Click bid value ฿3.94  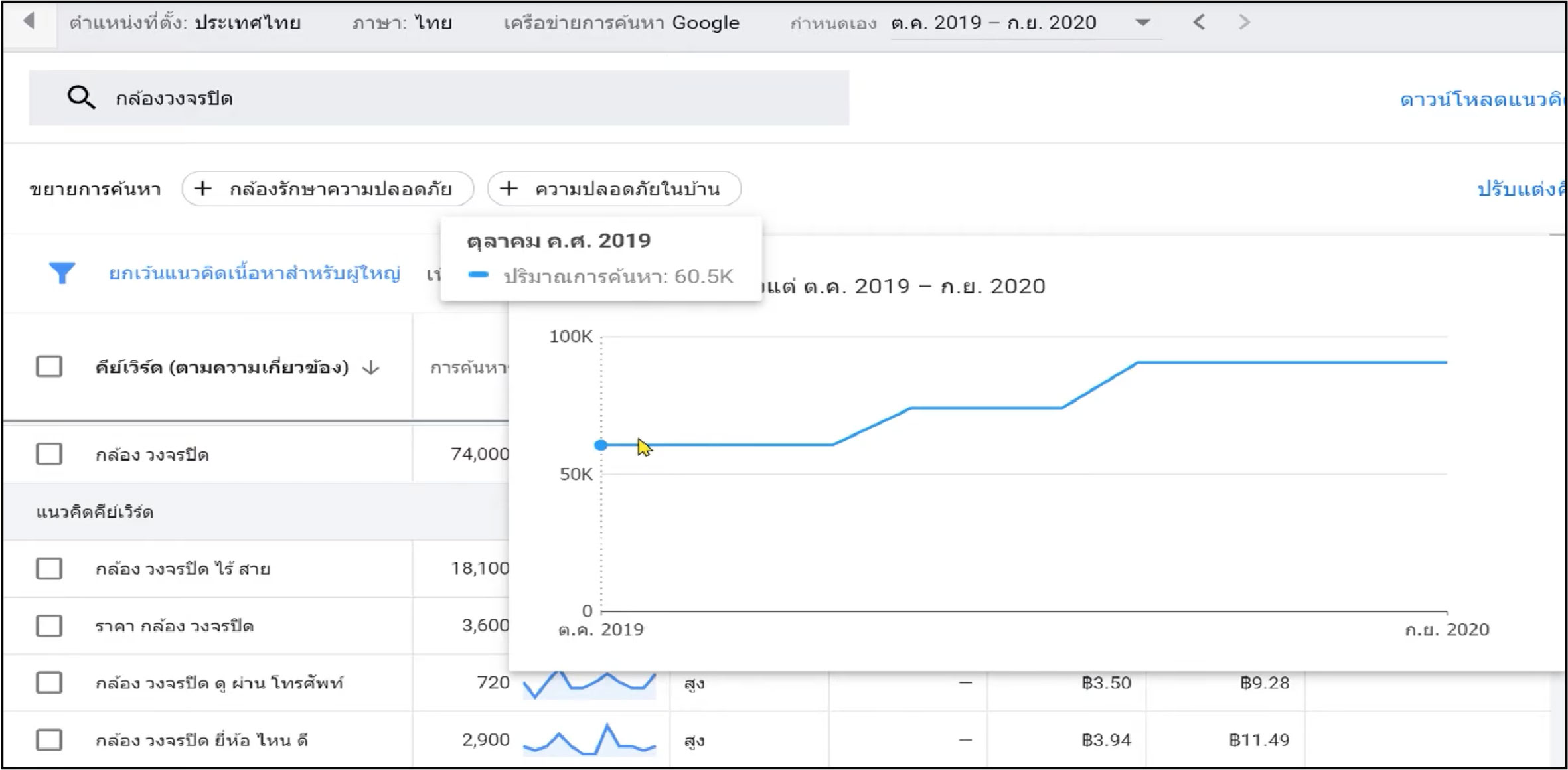[x=1106, y=740]
